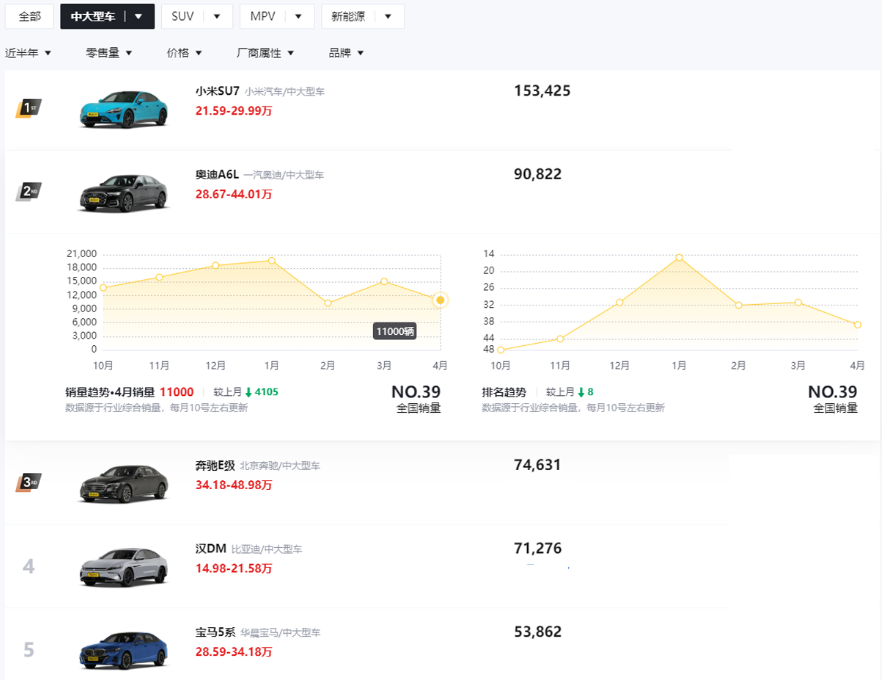The width and height of the screenshot is (882, 680).
Task: Click the rank number 5 label
Action: pyautogui.click(x=29, y=650)
